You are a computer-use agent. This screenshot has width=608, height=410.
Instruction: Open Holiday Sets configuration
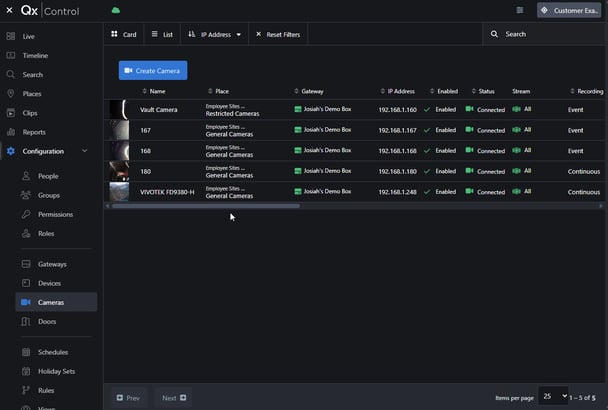point(56,371)
